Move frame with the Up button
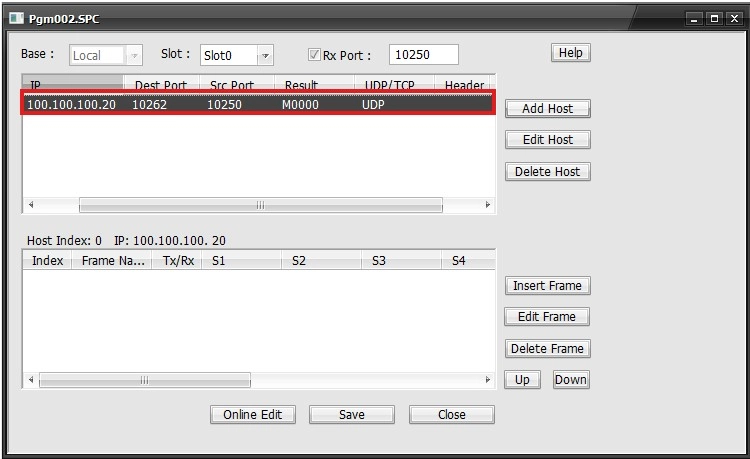The width and height of the screenshot is (750, 459). (522, 380)
